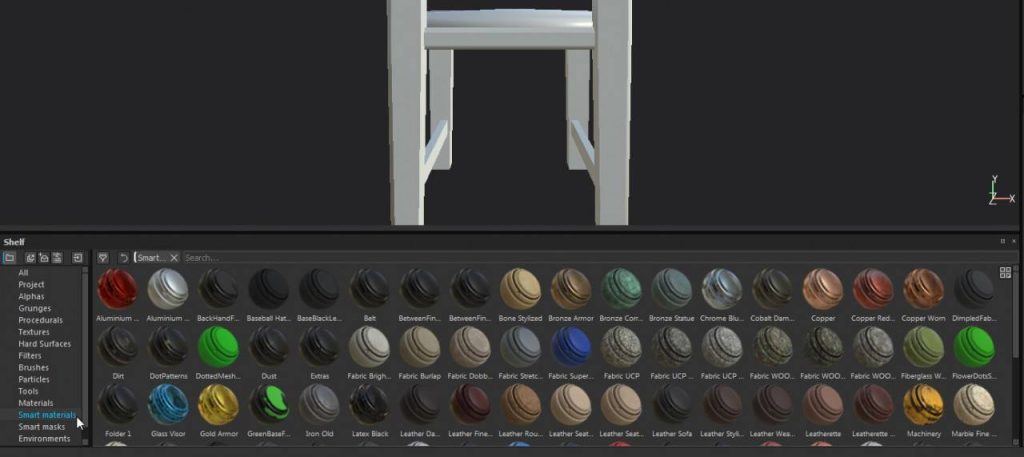Switch the shelf grid thumbnail size icon
The width and height of the screenshot is (1024, 457).
pyautogui.click(x=1005, y=273)
